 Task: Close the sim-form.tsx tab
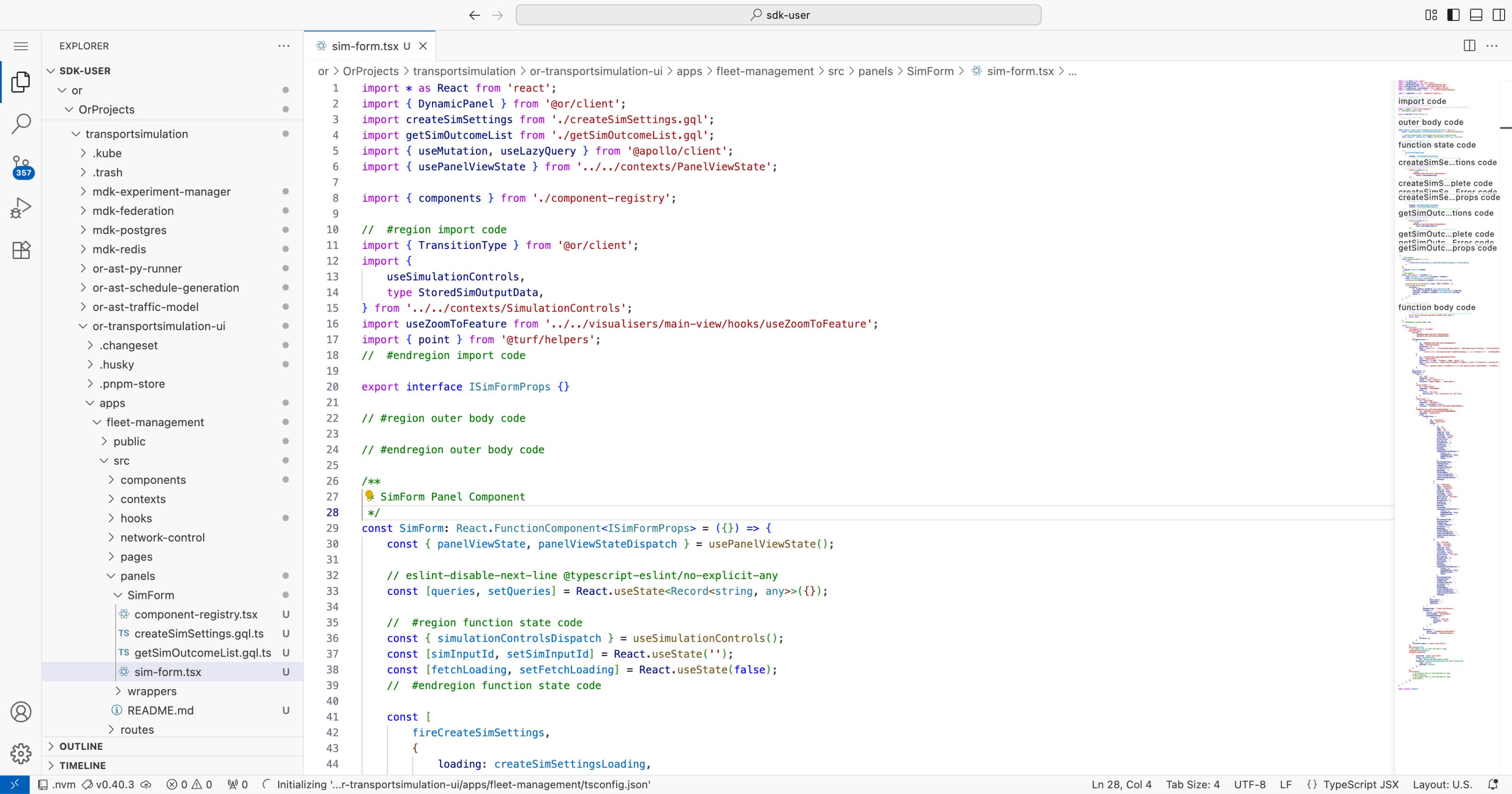coord(423,46)
